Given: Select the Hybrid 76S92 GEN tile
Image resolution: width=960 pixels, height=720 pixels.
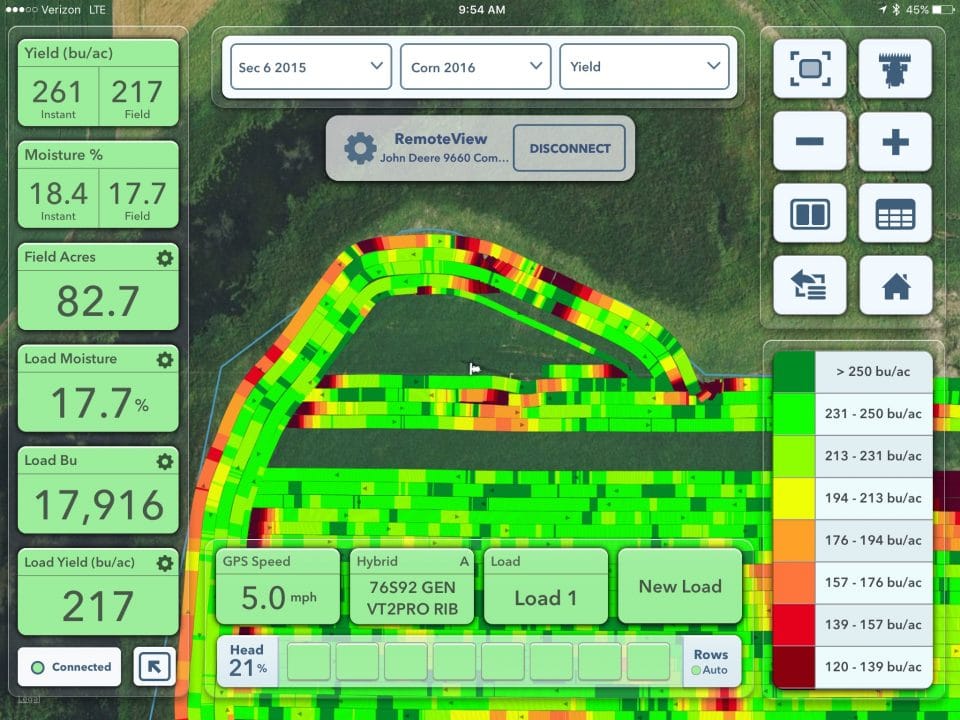Looking at the screenshot, I should point(412,587).
